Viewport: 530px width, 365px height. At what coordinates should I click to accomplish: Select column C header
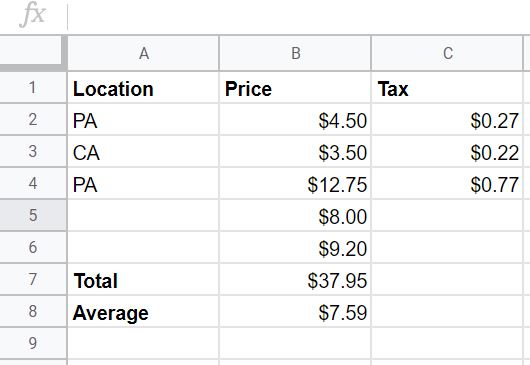tap(447, 53)
